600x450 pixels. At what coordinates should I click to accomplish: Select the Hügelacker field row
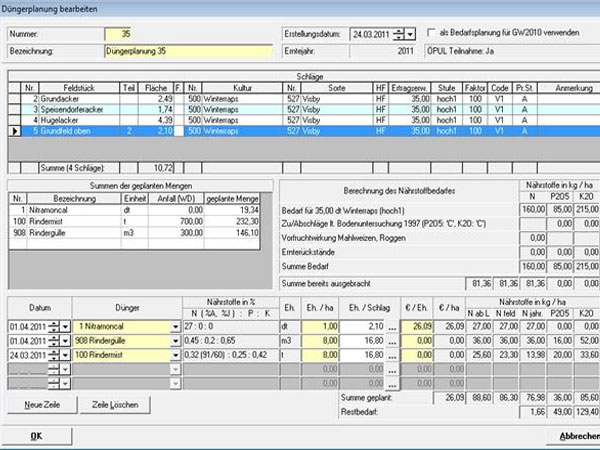coord(304,120)
